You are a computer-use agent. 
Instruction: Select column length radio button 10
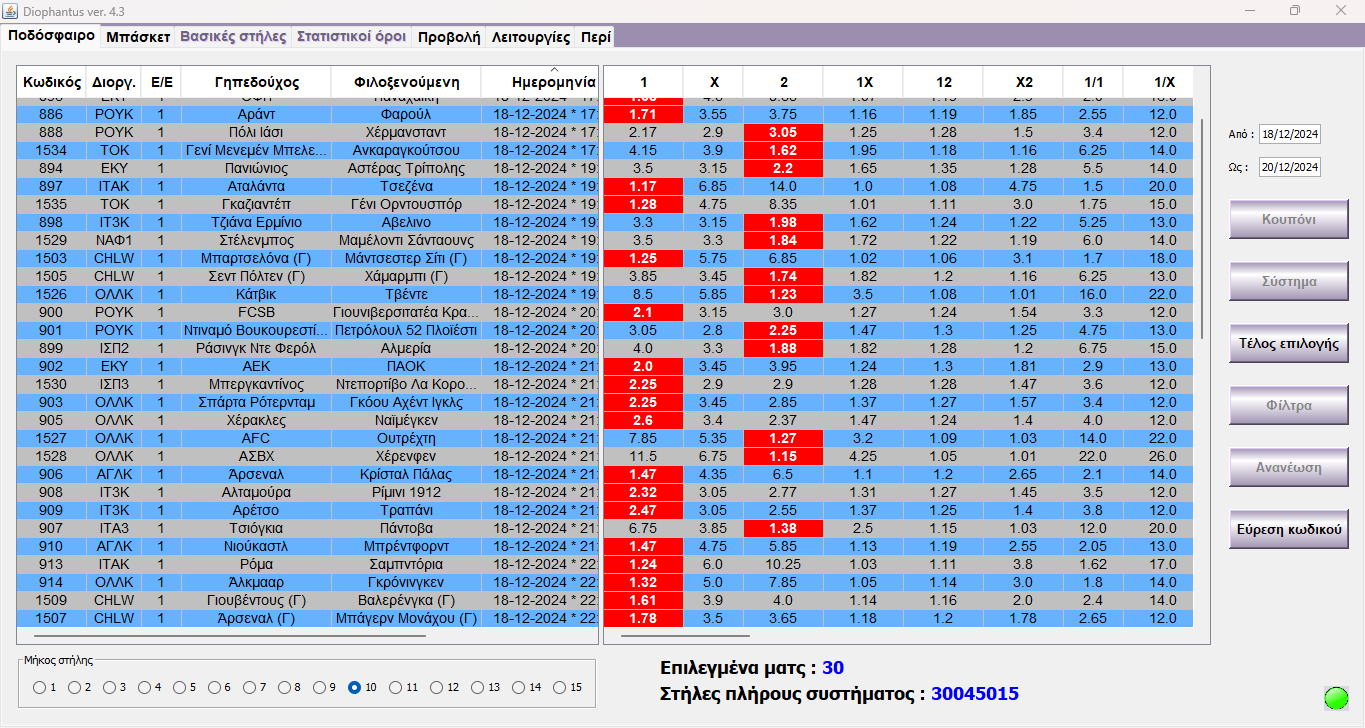point(354,688)
